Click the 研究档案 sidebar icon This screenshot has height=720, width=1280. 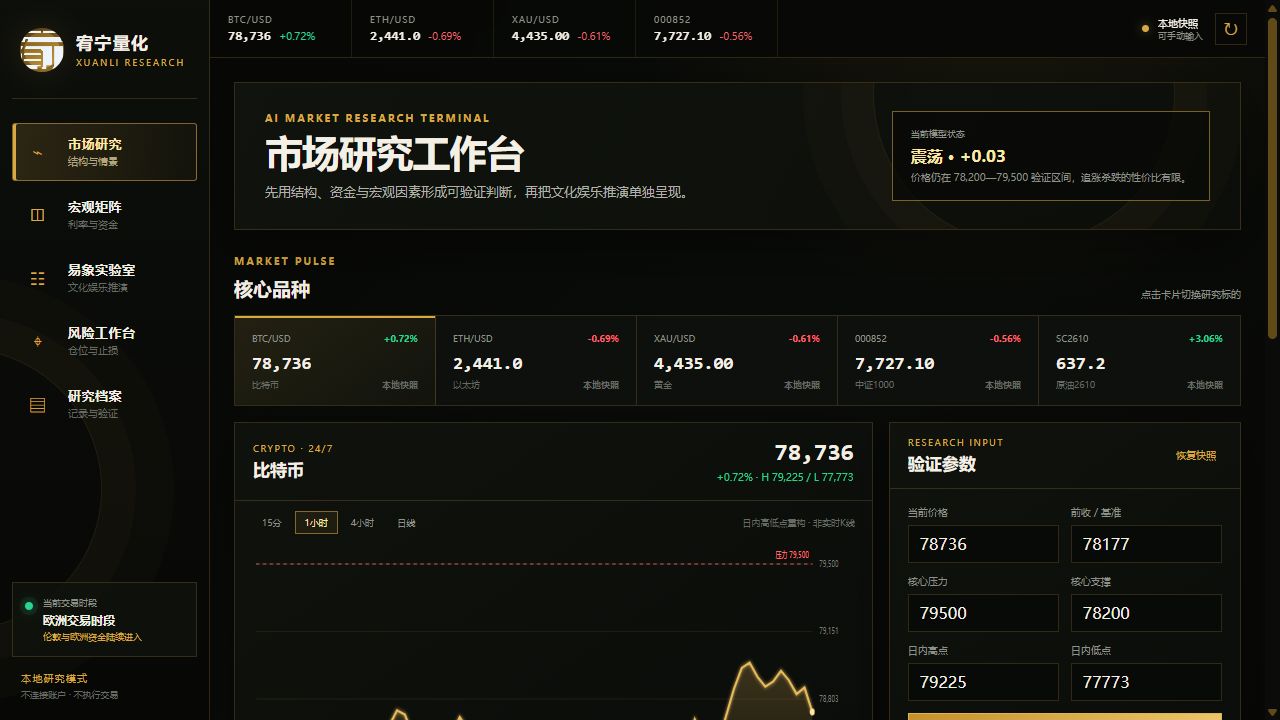tap(38, 404)
